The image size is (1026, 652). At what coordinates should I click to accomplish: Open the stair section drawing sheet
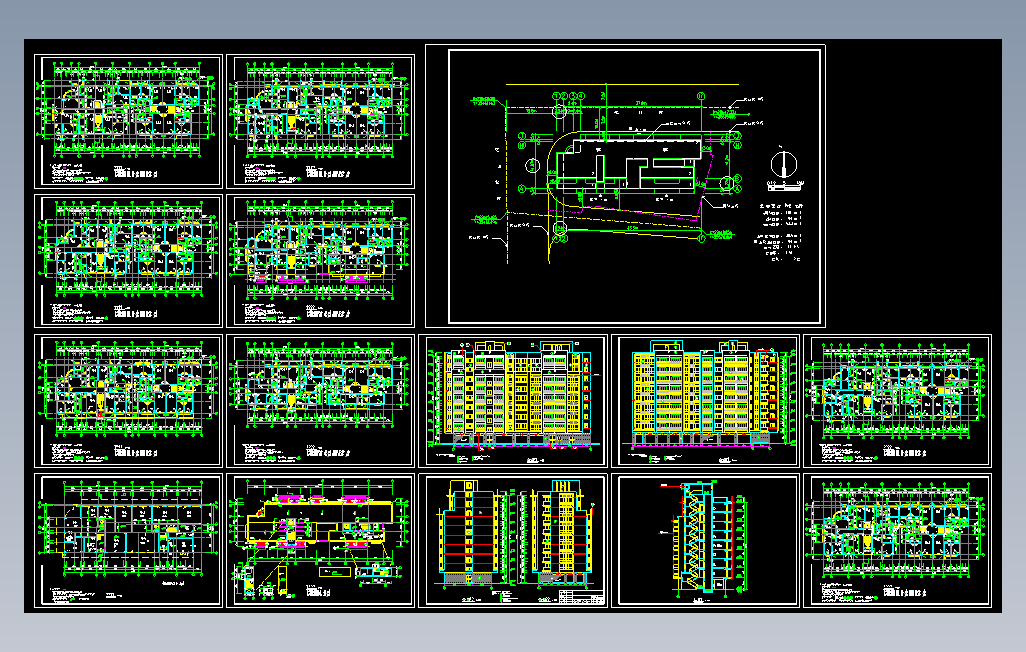705,540
